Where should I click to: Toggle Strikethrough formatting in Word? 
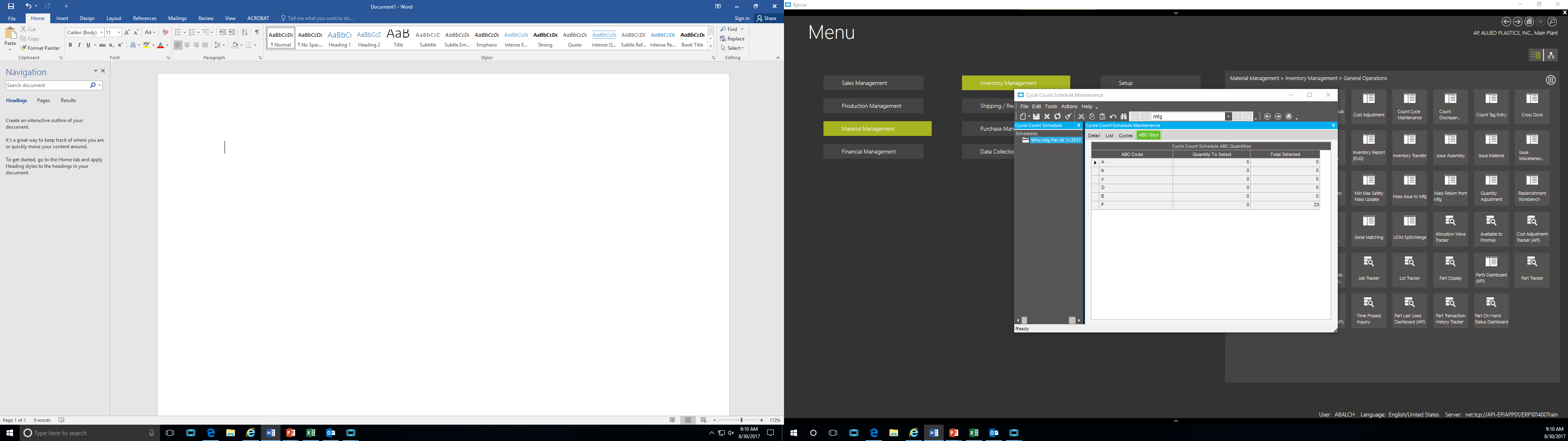click(102, 45)
